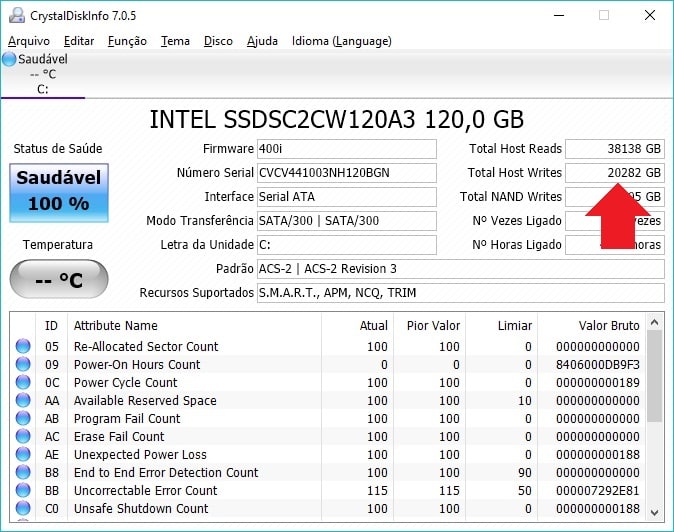This screenshot has height=532, width=674.
Task: Click the Atual column header
Action: pyautogui.click(x=357, y=325)
